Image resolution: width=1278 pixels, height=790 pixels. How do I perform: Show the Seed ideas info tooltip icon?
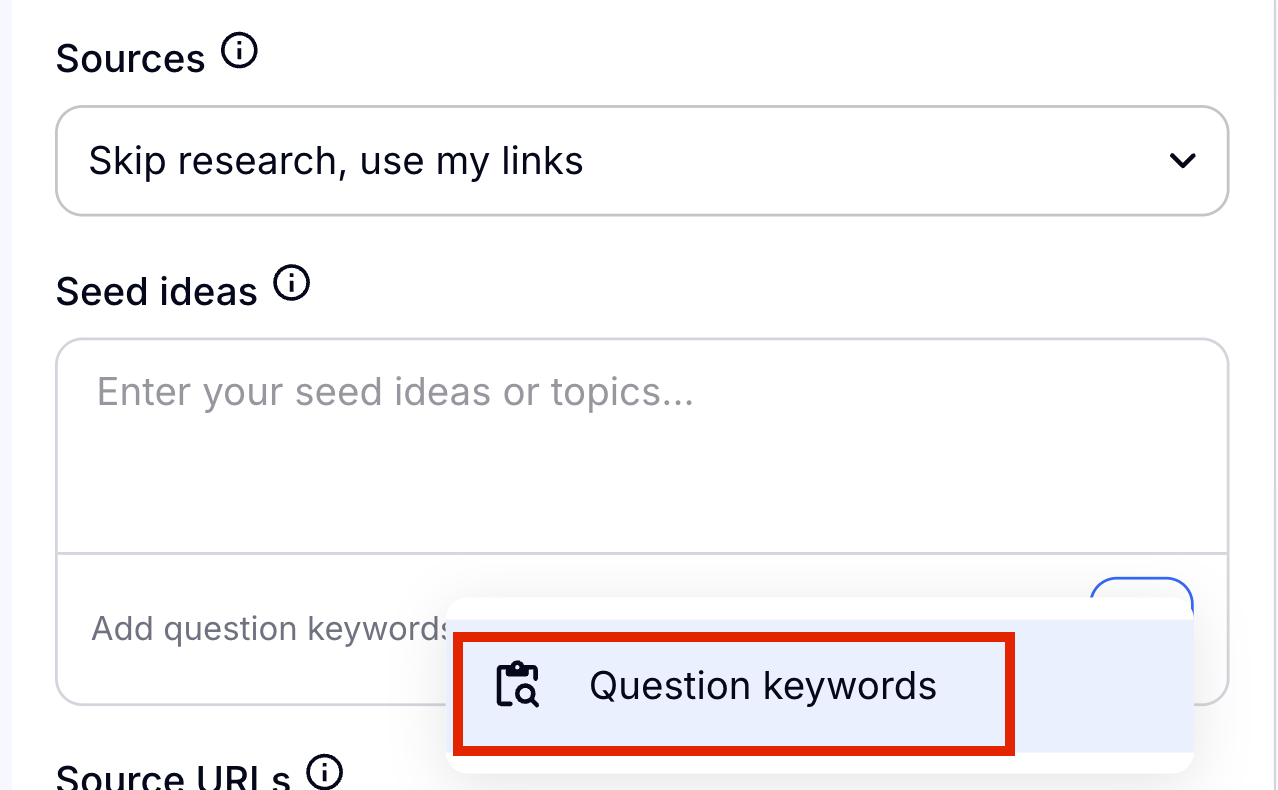(x=291, y=284)
